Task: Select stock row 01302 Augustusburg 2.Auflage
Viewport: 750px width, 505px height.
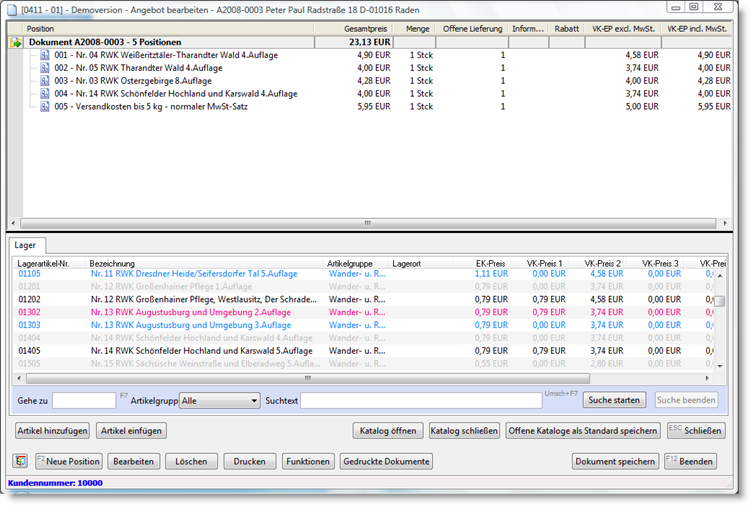Action: coord(190,312)
